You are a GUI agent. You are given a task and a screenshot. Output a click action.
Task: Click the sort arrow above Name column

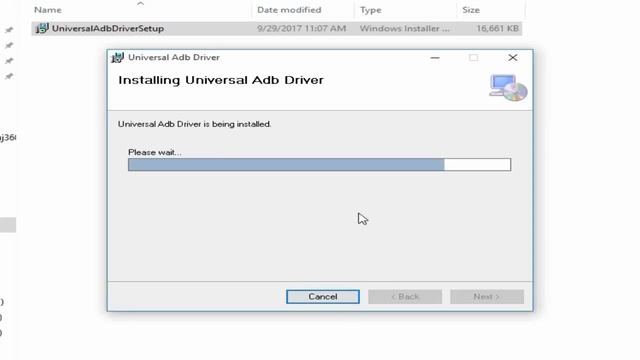click(140, 3)
